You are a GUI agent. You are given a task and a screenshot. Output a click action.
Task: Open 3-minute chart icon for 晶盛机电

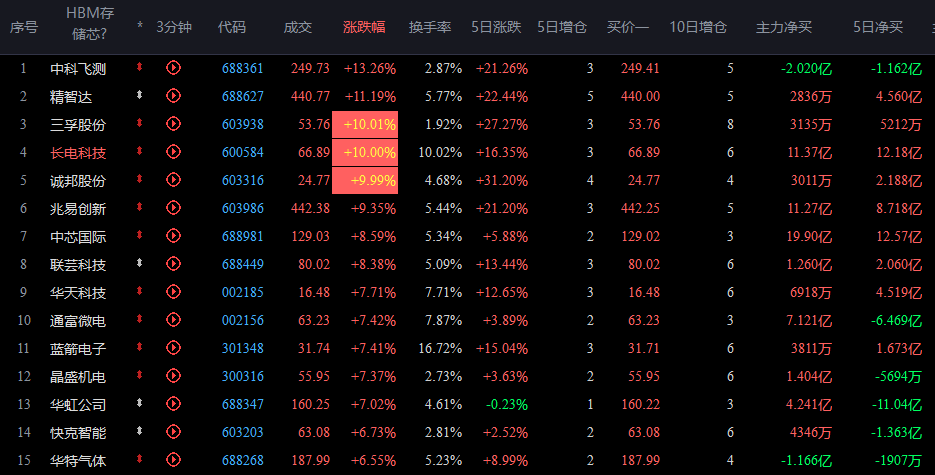pyautogui.click(x=173, y=376)
